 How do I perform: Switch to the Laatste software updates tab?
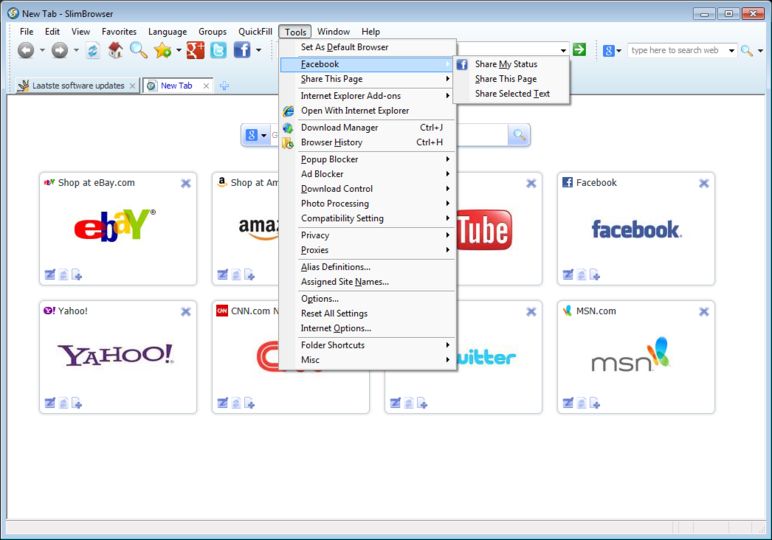pyautogui.click(x=77, y=86)
